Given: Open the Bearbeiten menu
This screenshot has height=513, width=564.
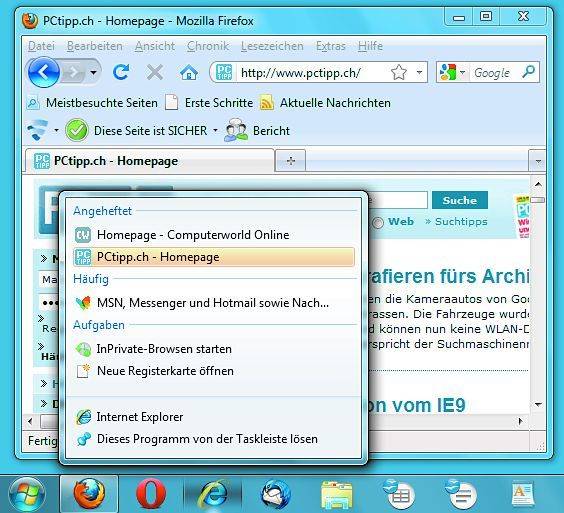Looking at the screenshot, I should pyautogui.click(x=95, y=46).
